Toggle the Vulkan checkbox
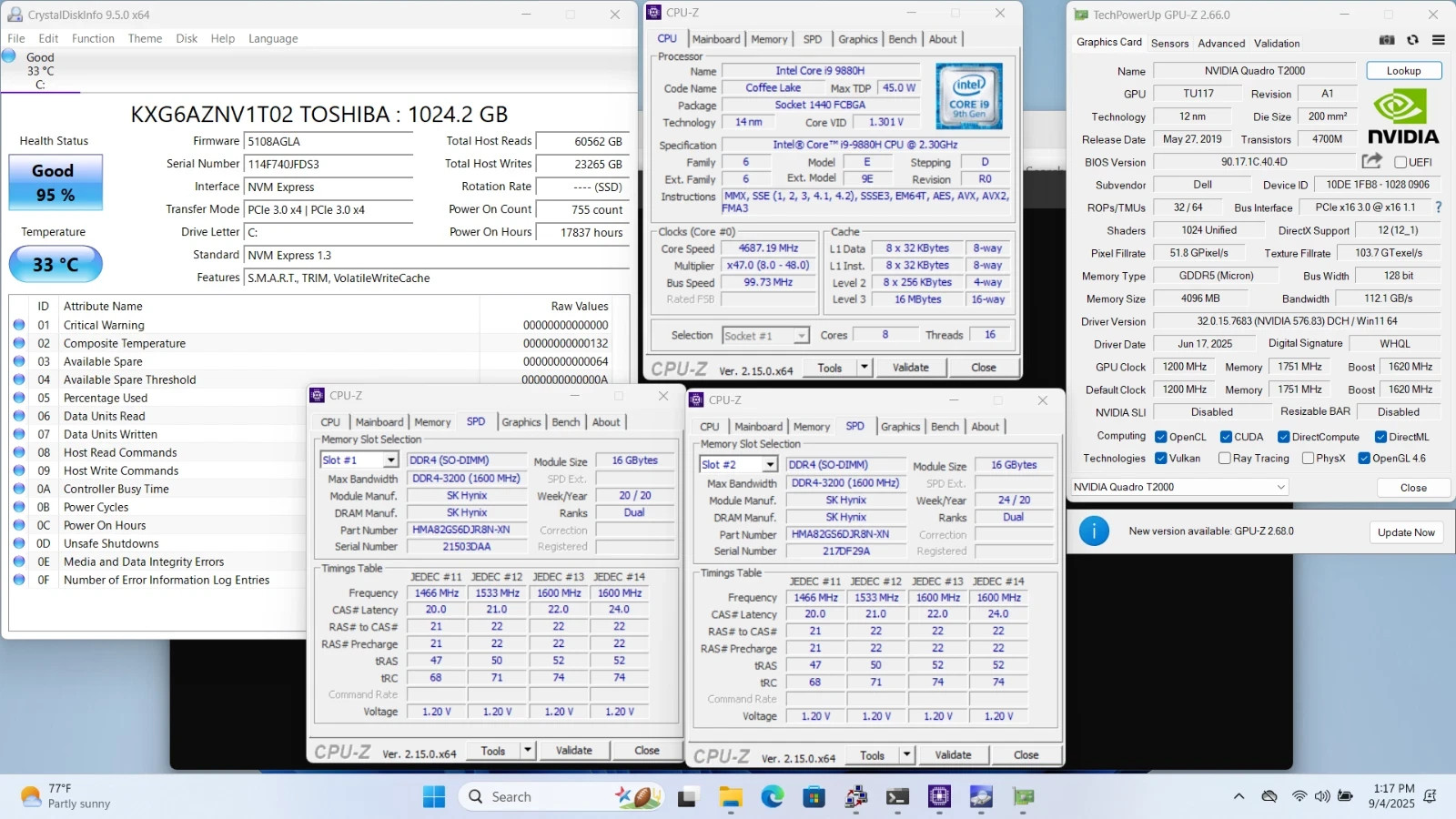Screen dimensions: 1456x819 (1160, 459)
